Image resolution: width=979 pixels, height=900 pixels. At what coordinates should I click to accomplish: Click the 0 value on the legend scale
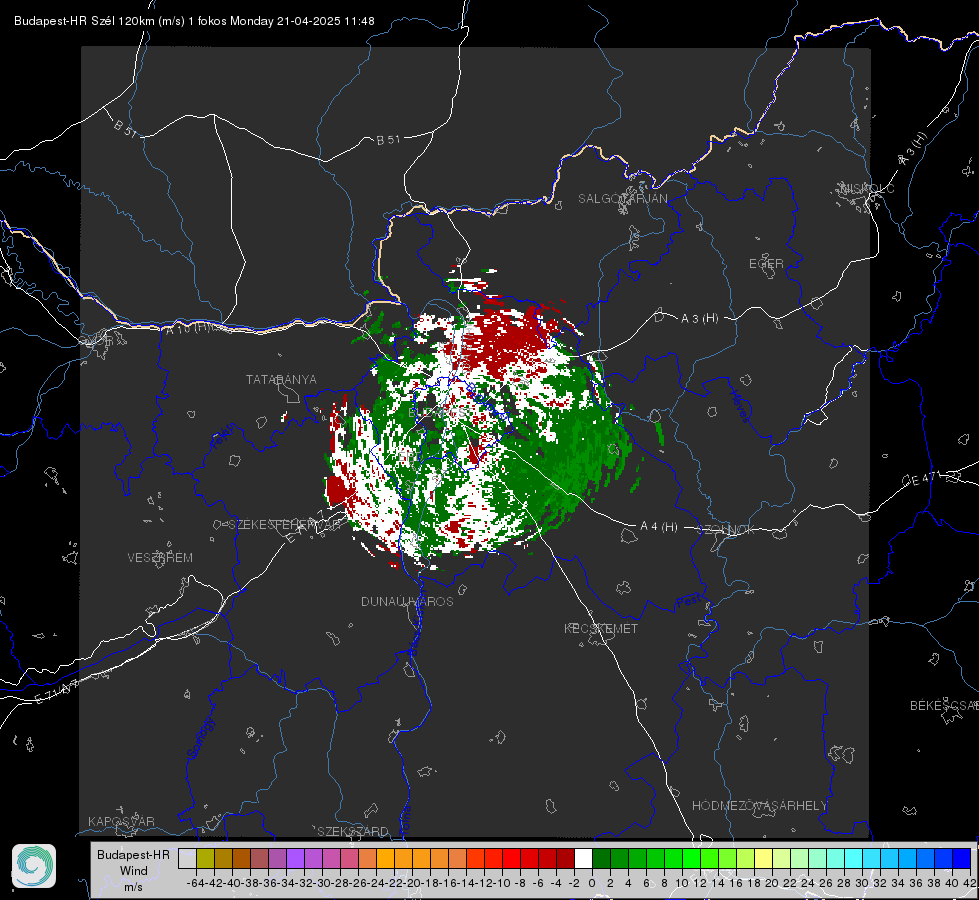(592, 883)
